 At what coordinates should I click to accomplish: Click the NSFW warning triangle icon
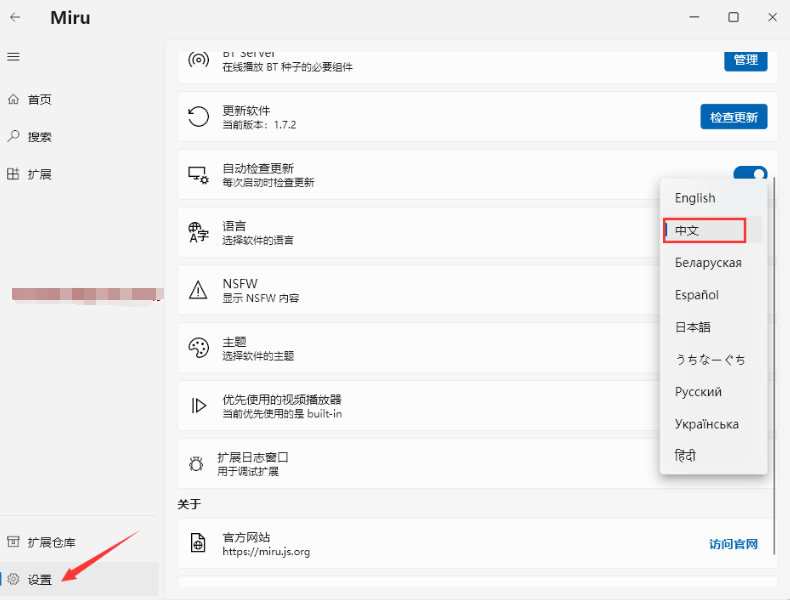coord(198,291)
